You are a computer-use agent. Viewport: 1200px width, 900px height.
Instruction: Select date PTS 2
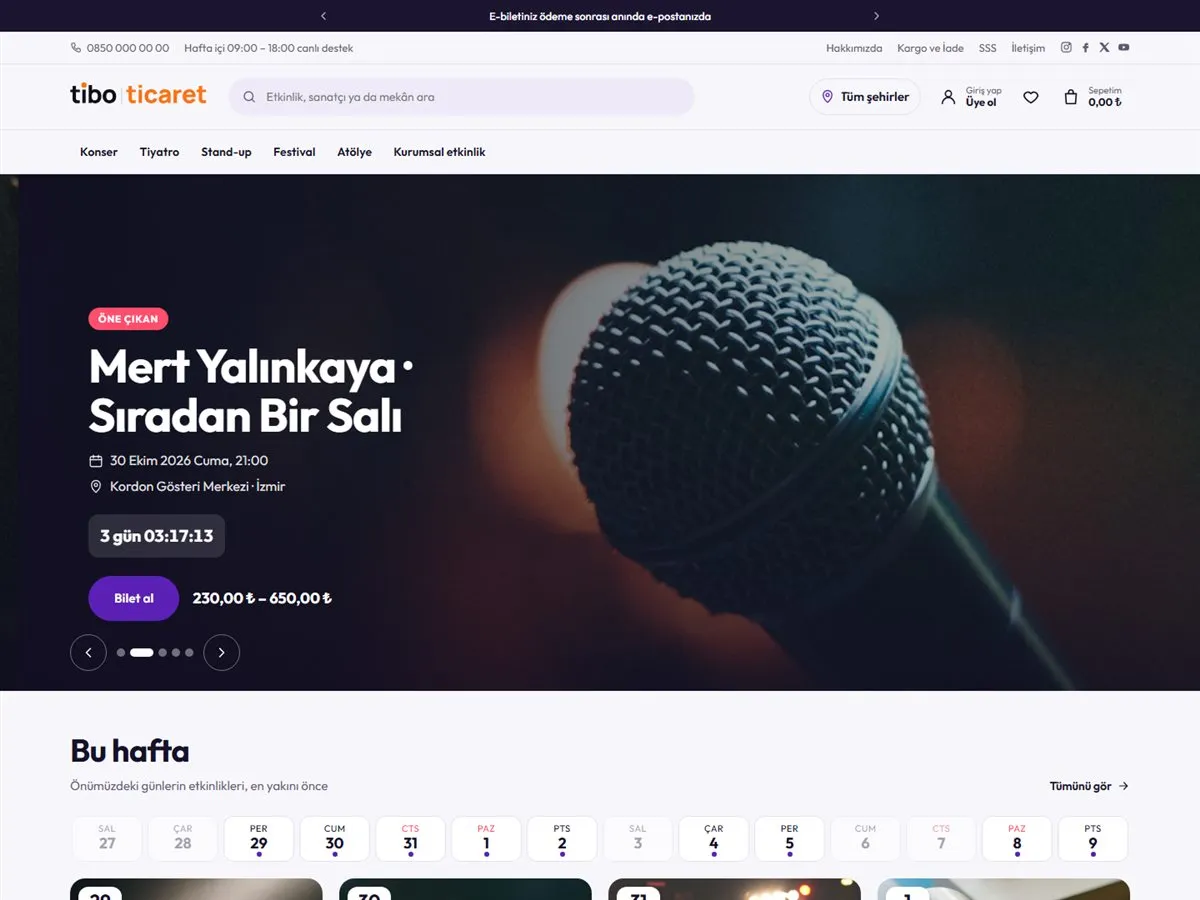click(562, 839)
